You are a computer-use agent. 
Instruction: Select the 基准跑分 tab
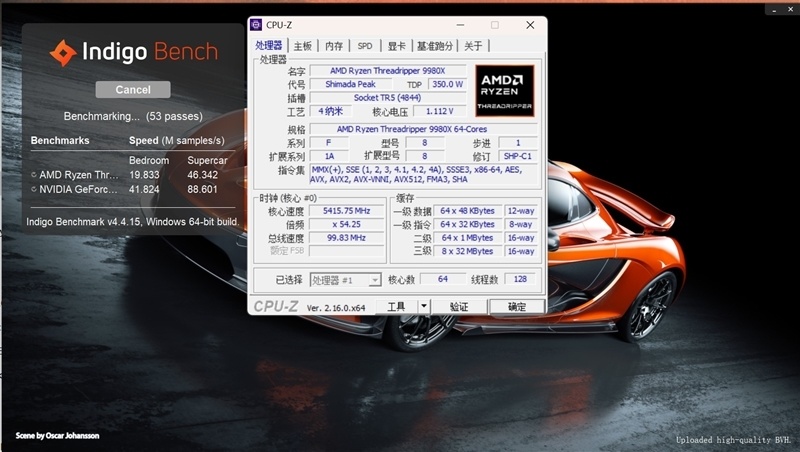coord(436,46)
